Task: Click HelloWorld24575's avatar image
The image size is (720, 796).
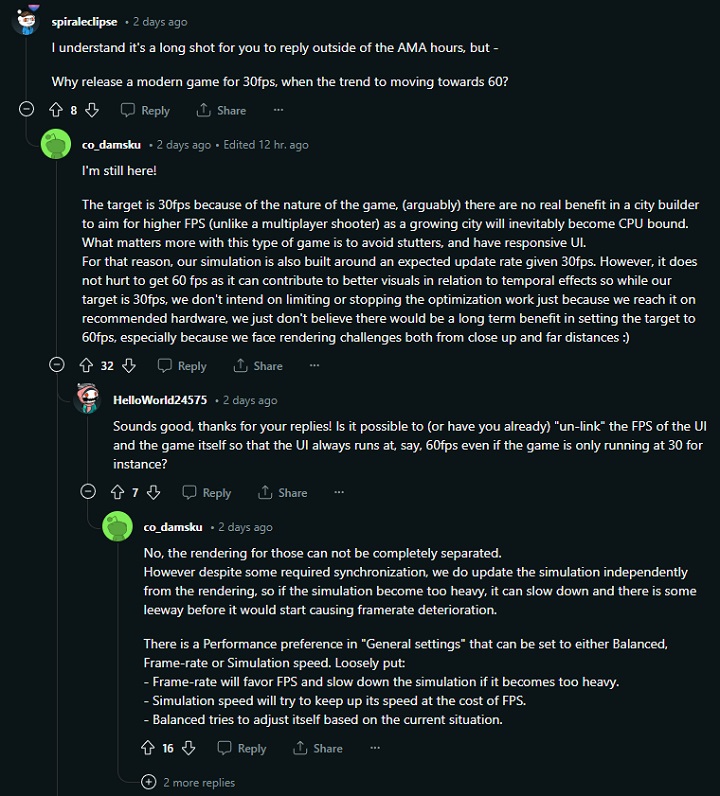Action: pos(88,400)
